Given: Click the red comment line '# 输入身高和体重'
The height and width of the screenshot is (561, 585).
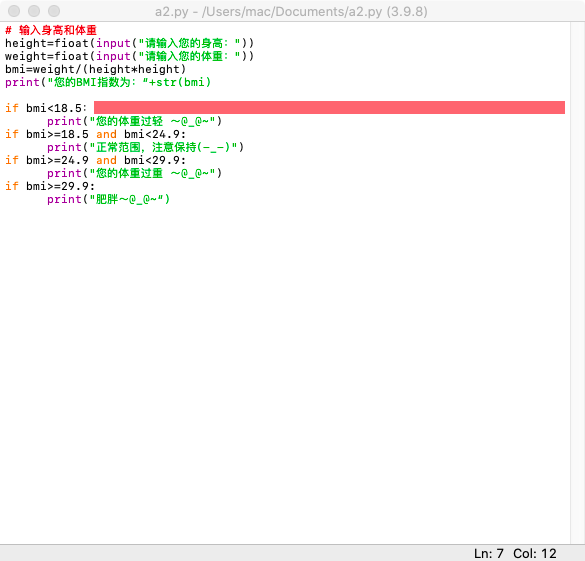Looking at the screenshot, I should [51, 30].
